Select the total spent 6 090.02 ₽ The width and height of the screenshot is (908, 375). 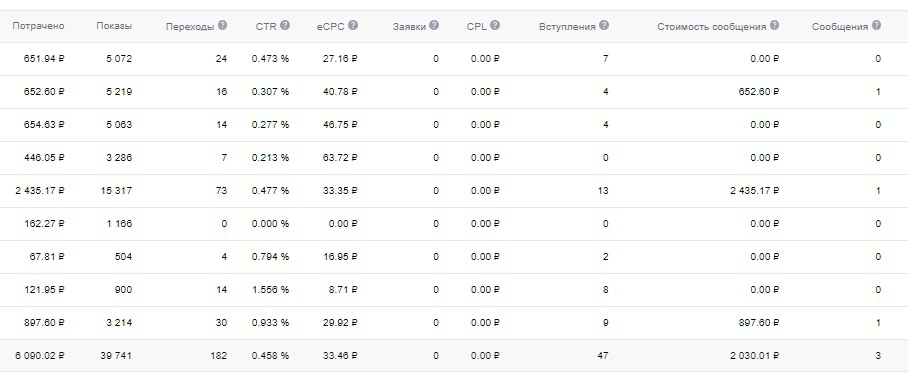[x=40, y=355]
